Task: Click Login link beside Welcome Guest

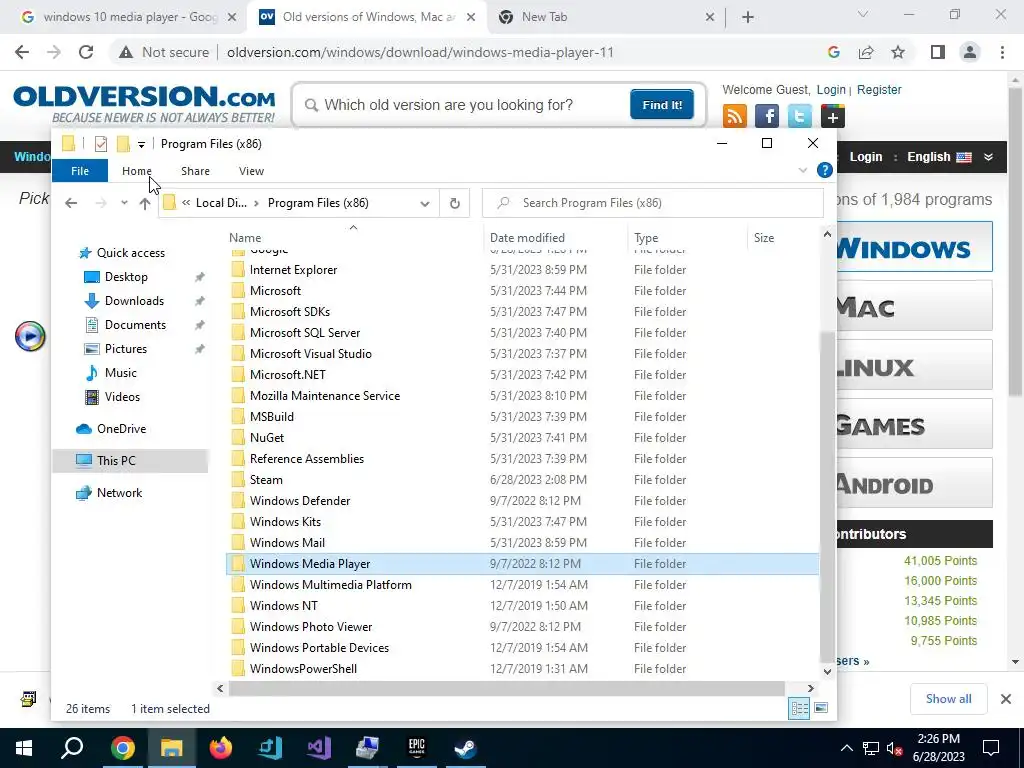Action: coord(831,89)
